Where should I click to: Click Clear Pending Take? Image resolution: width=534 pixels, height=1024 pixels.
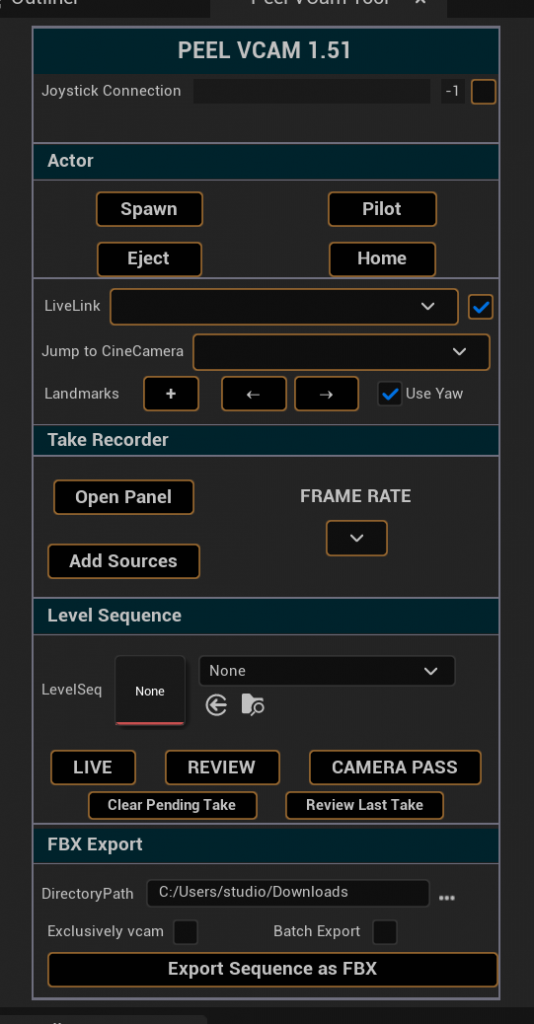click(x=172, y=805)
